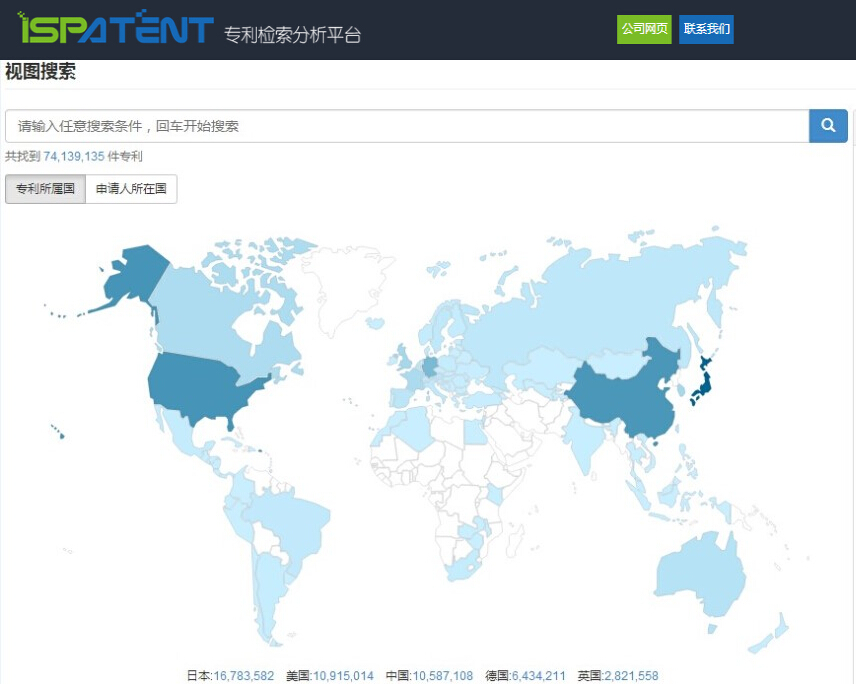859x684 pixels.
Task: Click the 德国 label in the legend
Action: point(497,676)
